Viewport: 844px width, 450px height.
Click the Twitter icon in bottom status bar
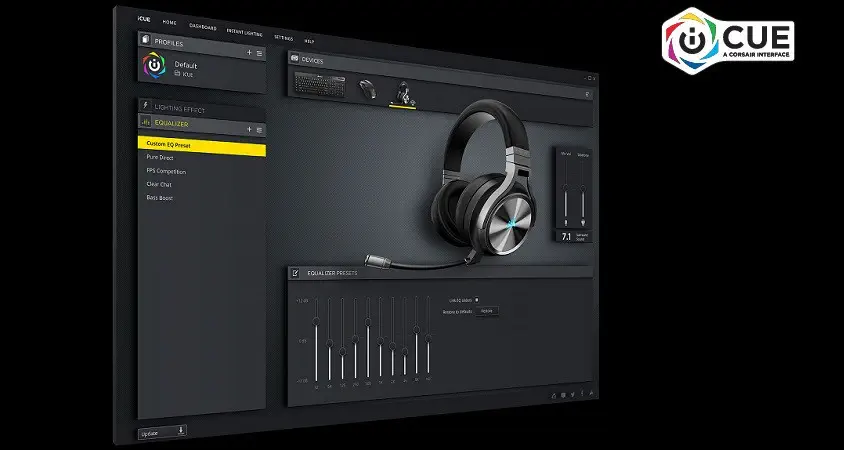[572, 395]
